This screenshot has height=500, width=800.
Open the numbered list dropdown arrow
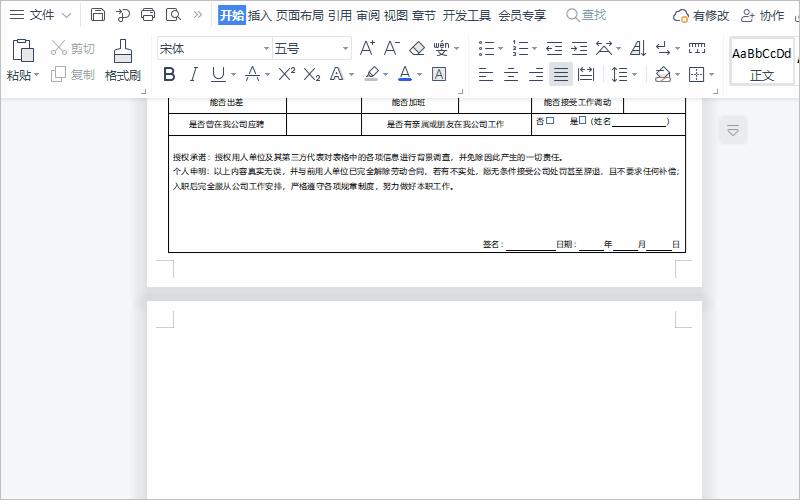(534, 48)
